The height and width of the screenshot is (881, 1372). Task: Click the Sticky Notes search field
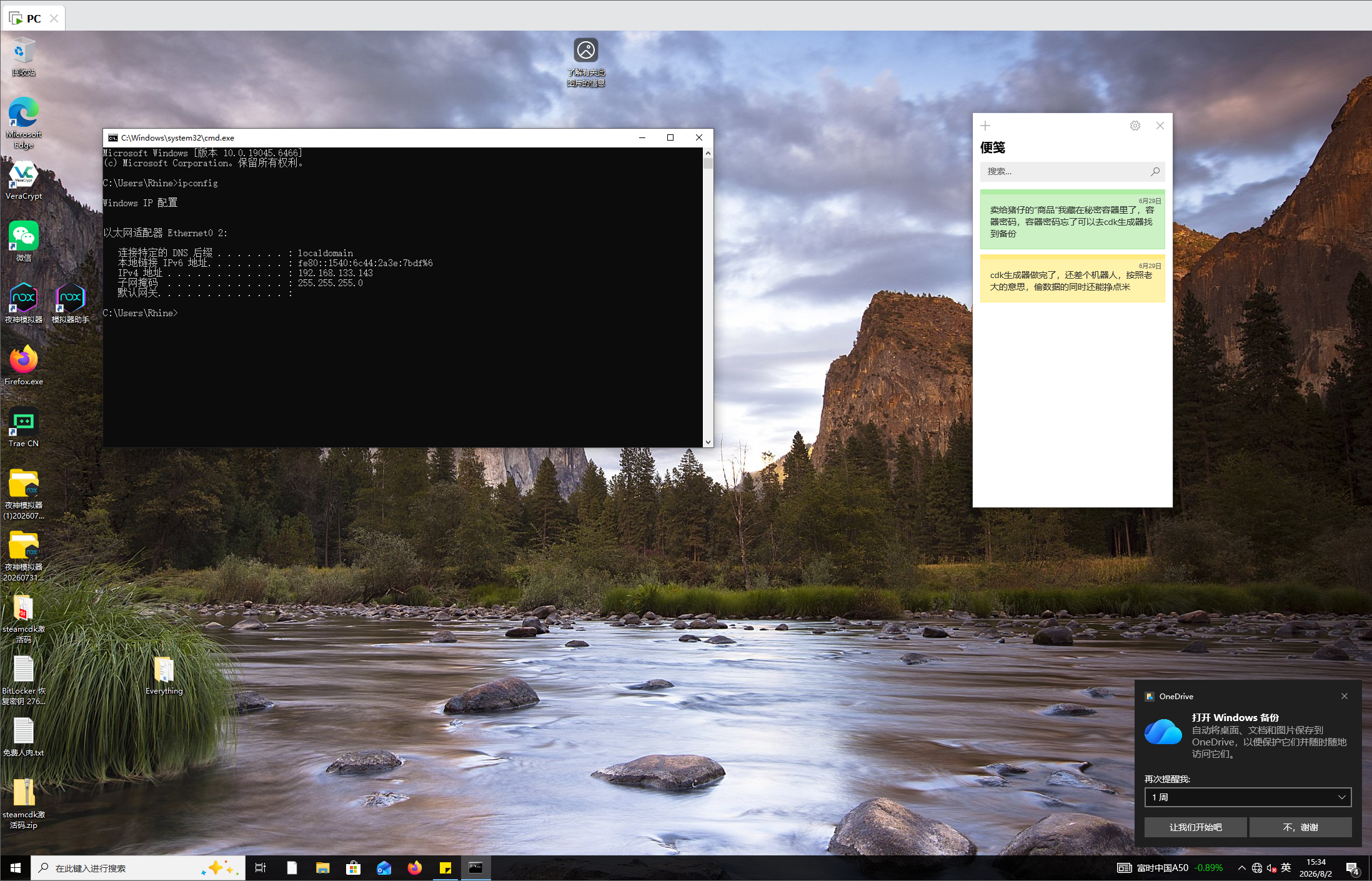pyautogui.click(x=1072, y=172)
